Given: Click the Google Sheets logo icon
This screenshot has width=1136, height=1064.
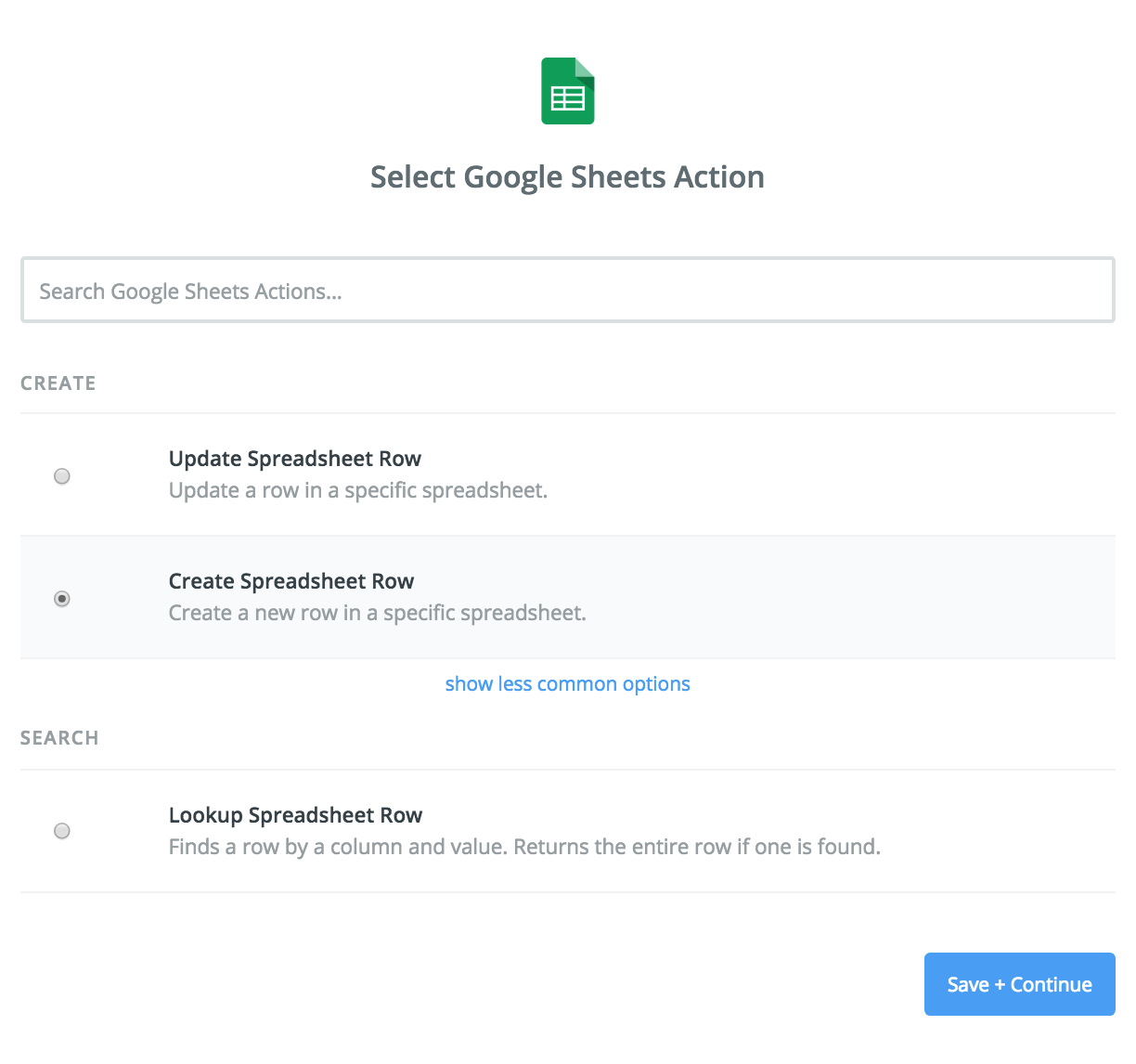Looking at the screenshot, I should (x=568, y=91).
